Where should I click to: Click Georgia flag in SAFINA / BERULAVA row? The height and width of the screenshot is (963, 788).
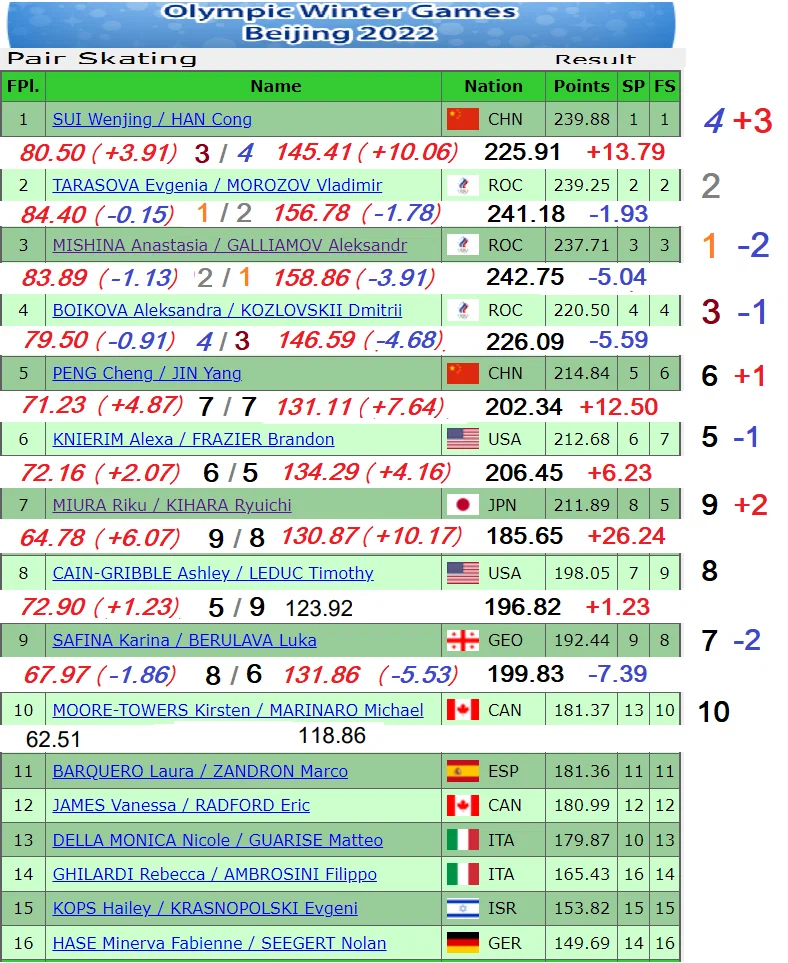click(463, 640)
